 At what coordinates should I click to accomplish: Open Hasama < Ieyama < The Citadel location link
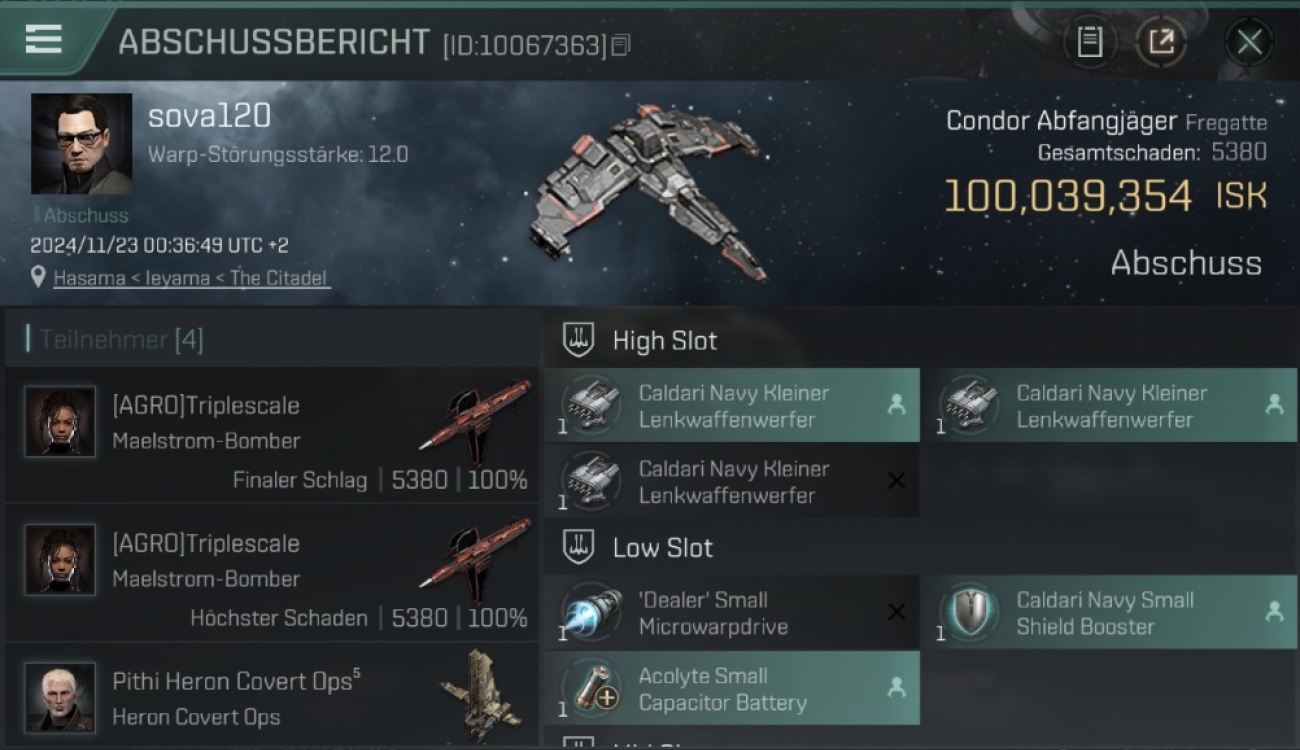pos(191,278)
